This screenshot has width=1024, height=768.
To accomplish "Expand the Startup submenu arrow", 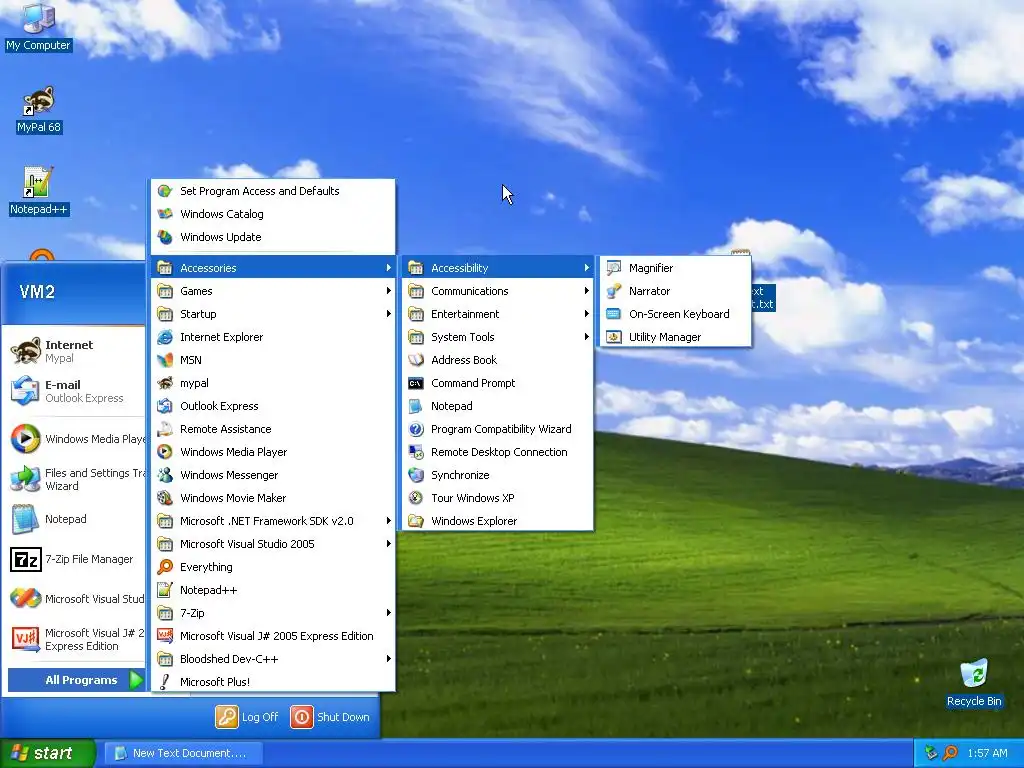I will click(389, 314).
